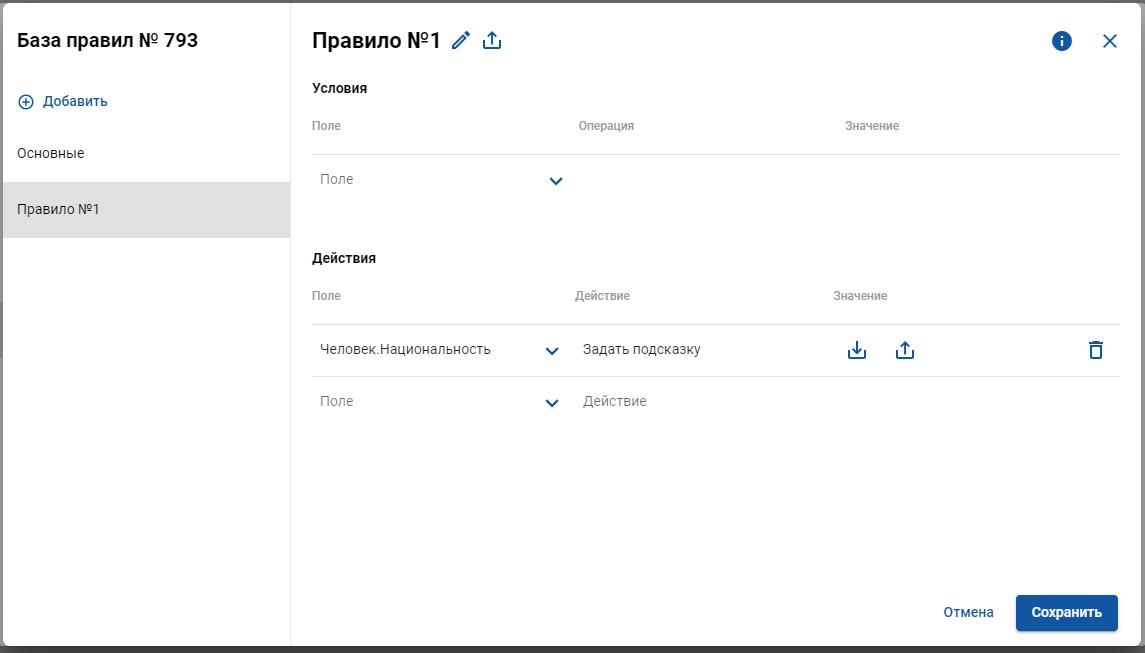1145x653 pixels.
Task: Delete the Человек.Национальность action row
Action: pyautogui.click(x=1095, y=351)
